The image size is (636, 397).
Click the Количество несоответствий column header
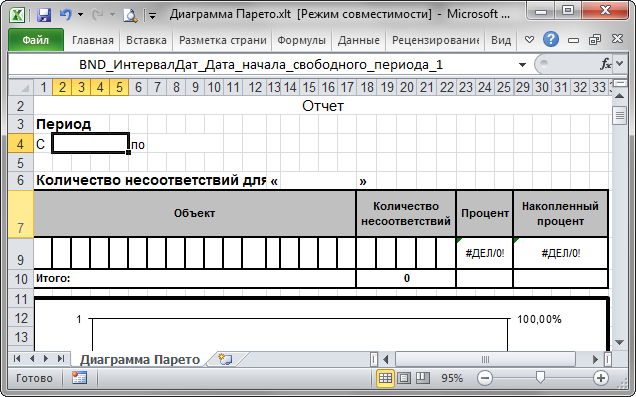pyautogui.click(x=406, y=213)
